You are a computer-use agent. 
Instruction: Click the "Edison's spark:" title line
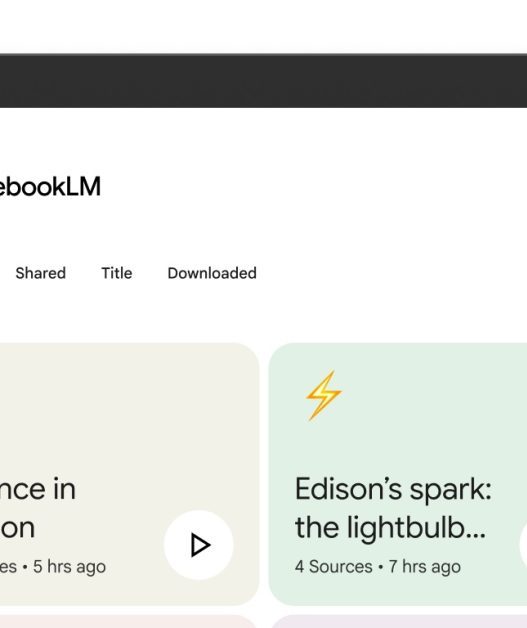(393, 489)
